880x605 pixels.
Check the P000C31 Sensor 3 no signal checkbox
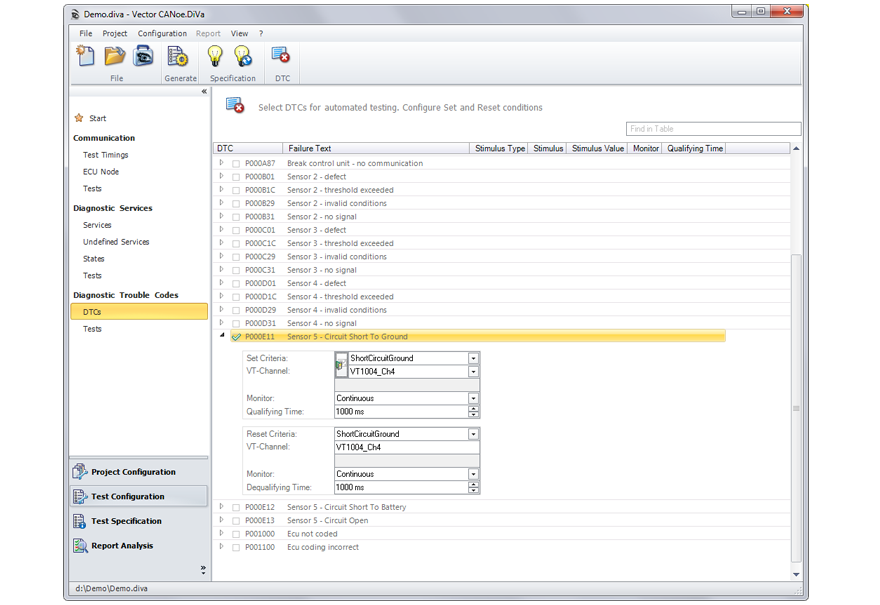tap(236, 271)
